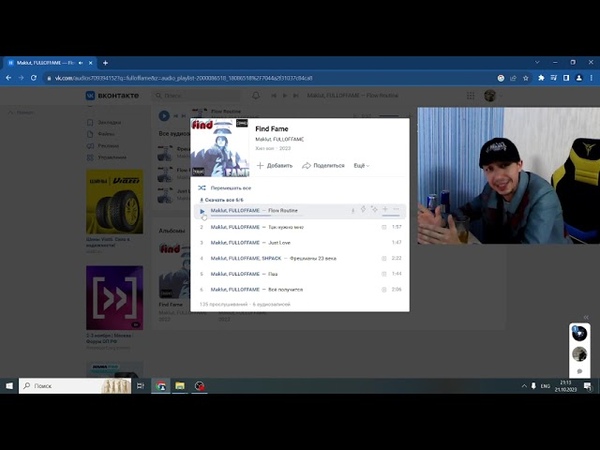Expand the Ещё dropdown in album popup
This screenshot has width=600, height=450.
[361, 165]
